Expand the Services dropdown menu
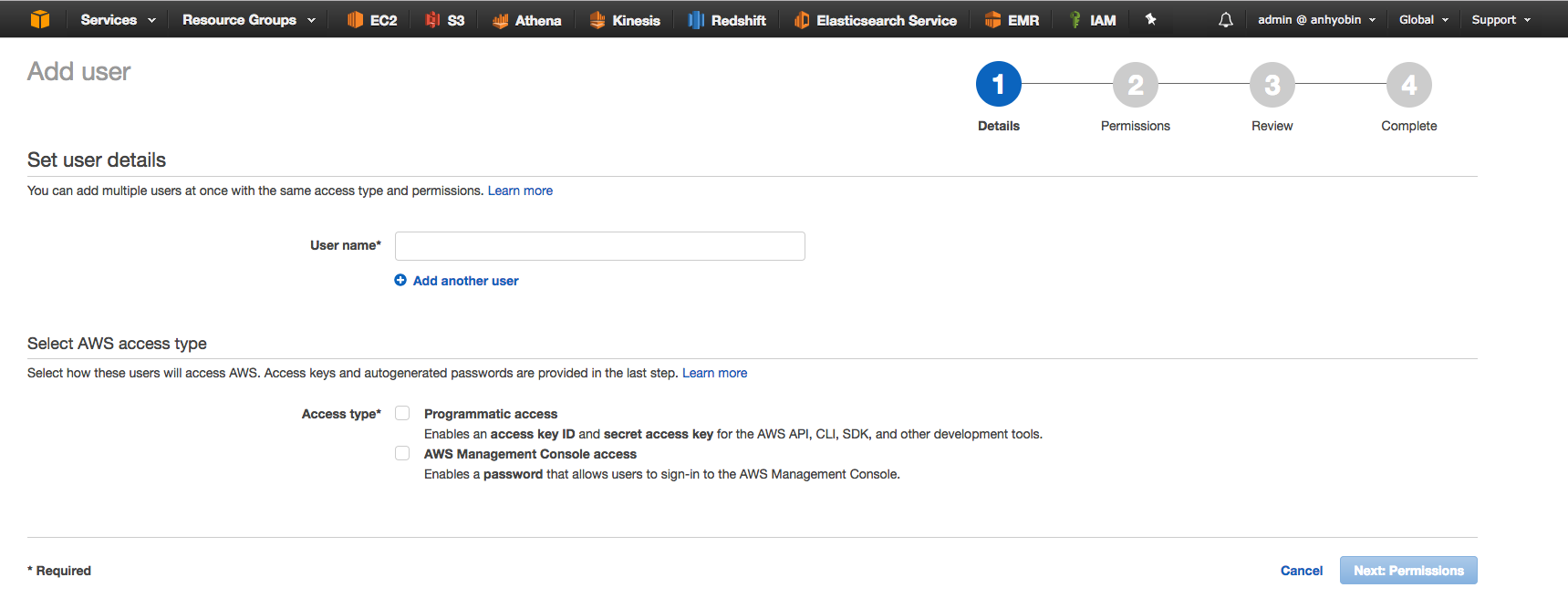The width and height of the screenshot is (1568, 598). click(x=118, y=20)
